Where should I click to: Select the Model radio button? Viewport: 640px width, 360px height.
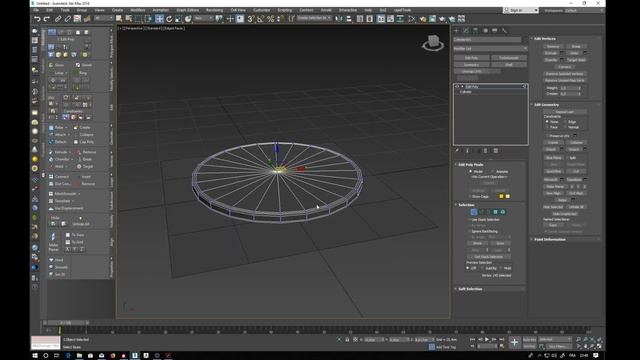(x=471, y=171)
